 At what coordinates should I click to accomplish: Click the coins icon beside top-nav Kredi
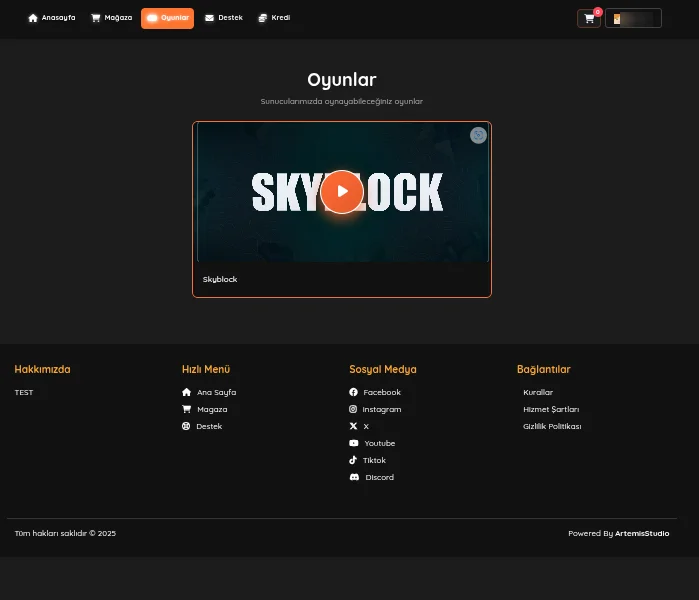(x=263, y=18)
